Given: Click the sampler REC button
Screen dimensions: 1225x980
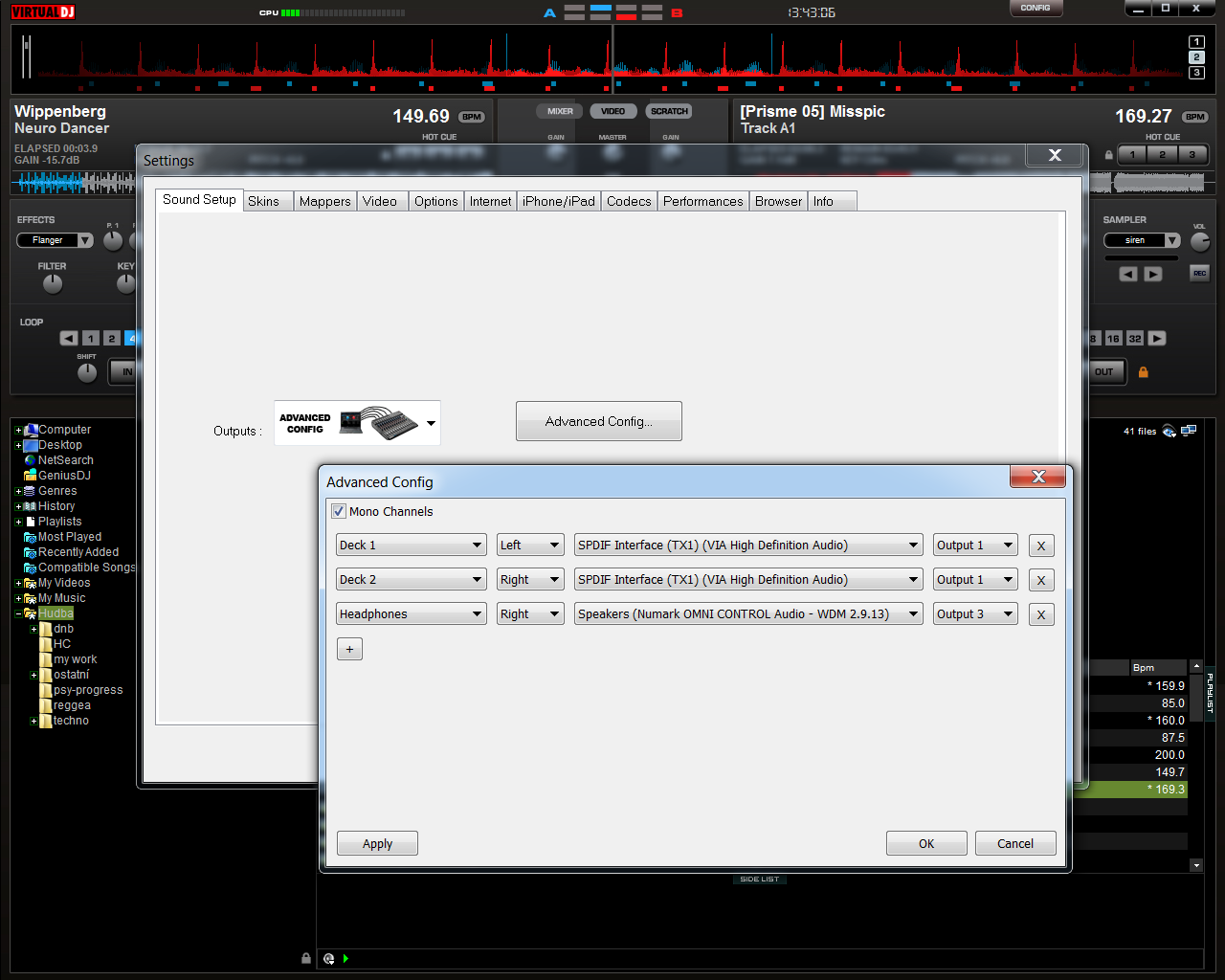Looking at the screenshot, I should click(1199, 274).
